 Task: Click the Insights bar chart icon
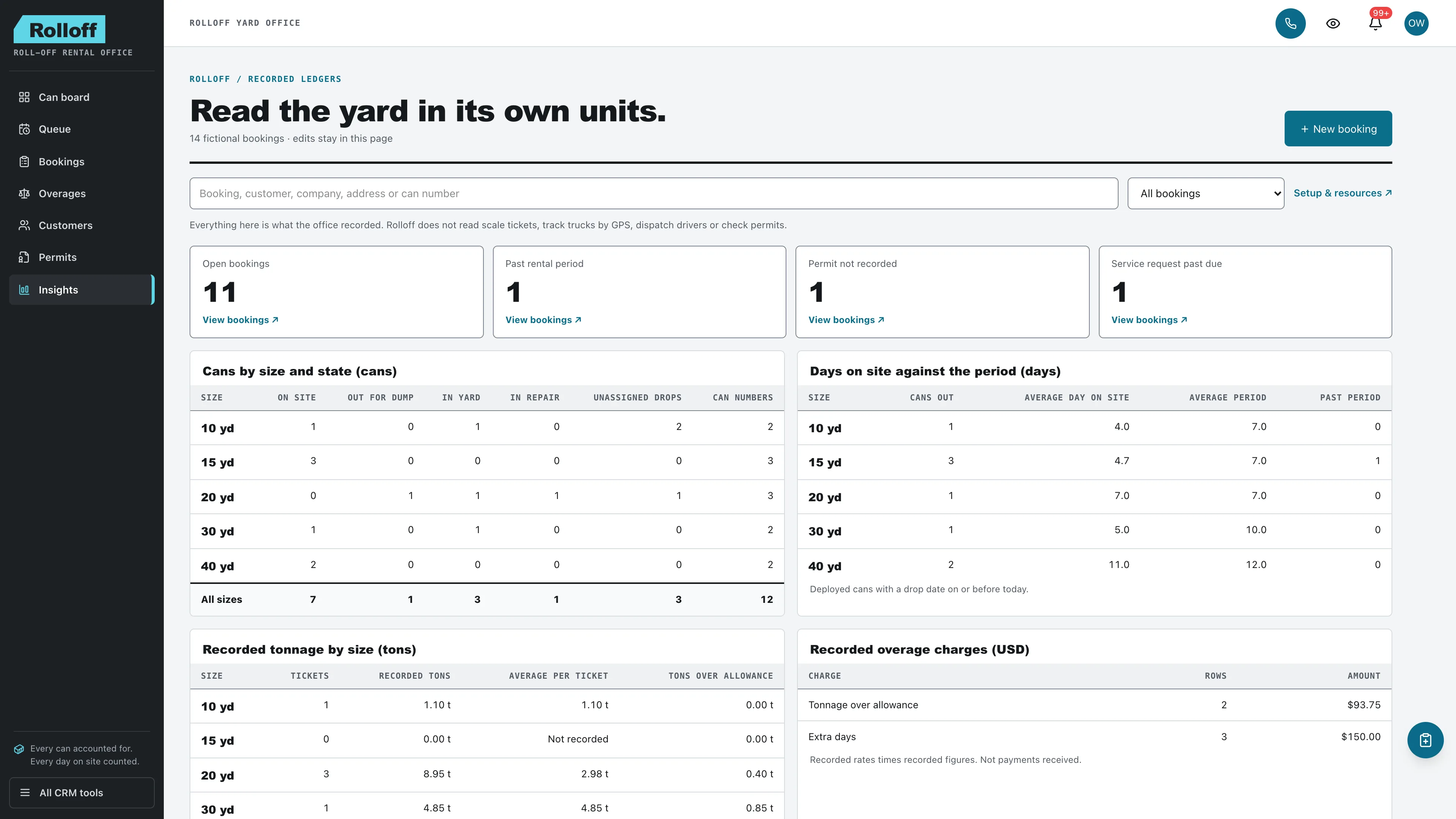tap(24, 290)
